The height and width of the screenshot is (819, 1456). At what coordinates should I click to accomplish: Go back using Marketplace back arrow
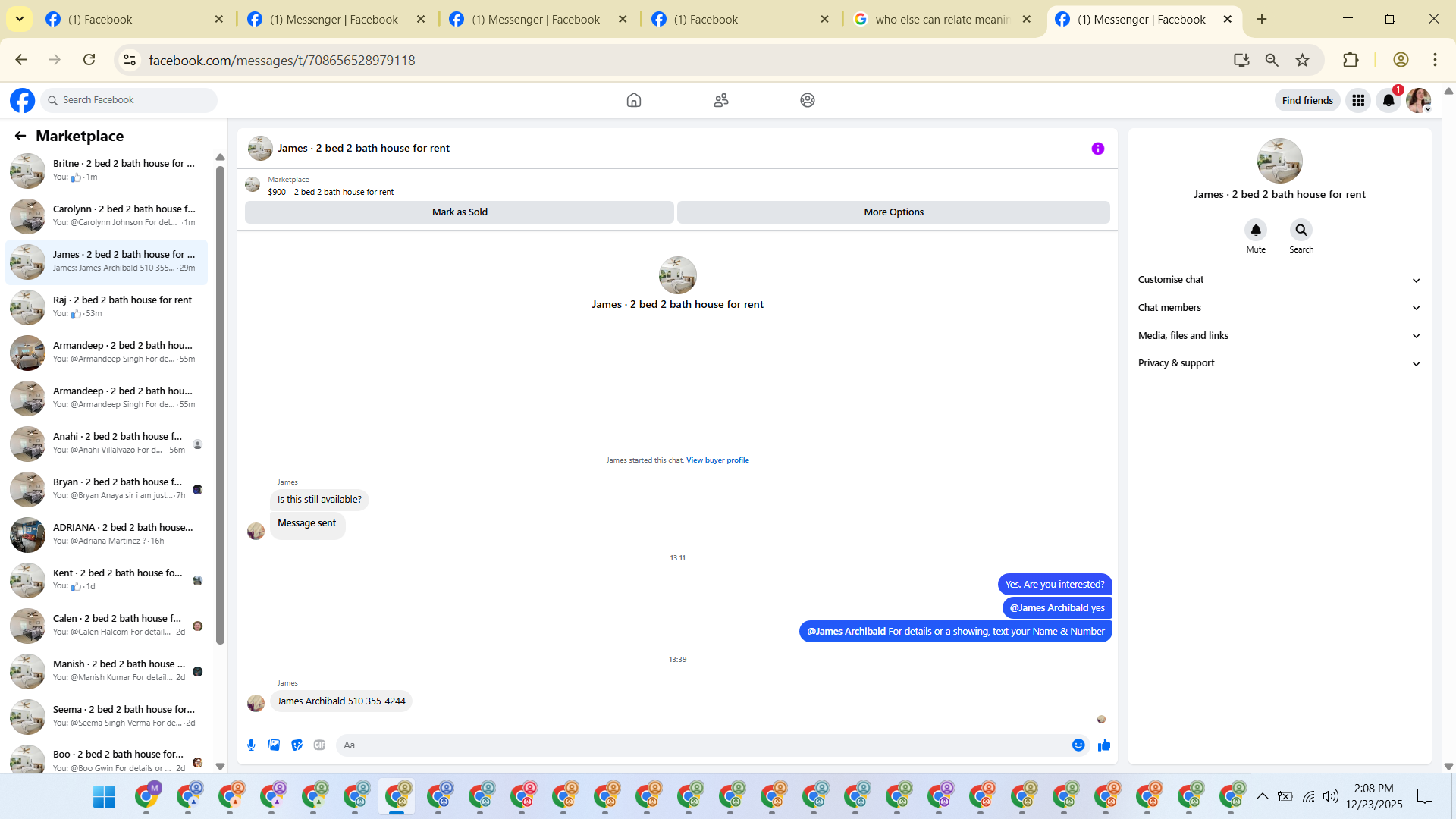pyautogui.click(x=20, y=136)
